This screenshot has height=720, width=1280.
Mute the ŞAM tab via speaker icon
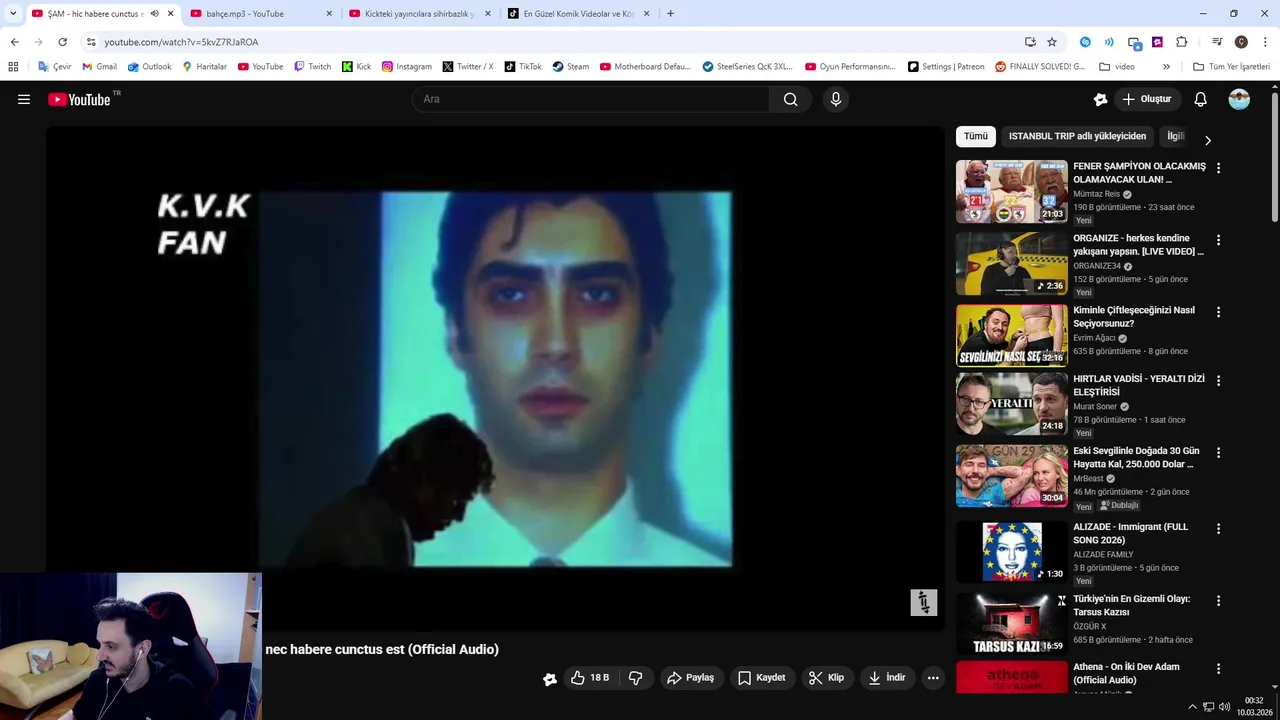click(x=154, y=14)
